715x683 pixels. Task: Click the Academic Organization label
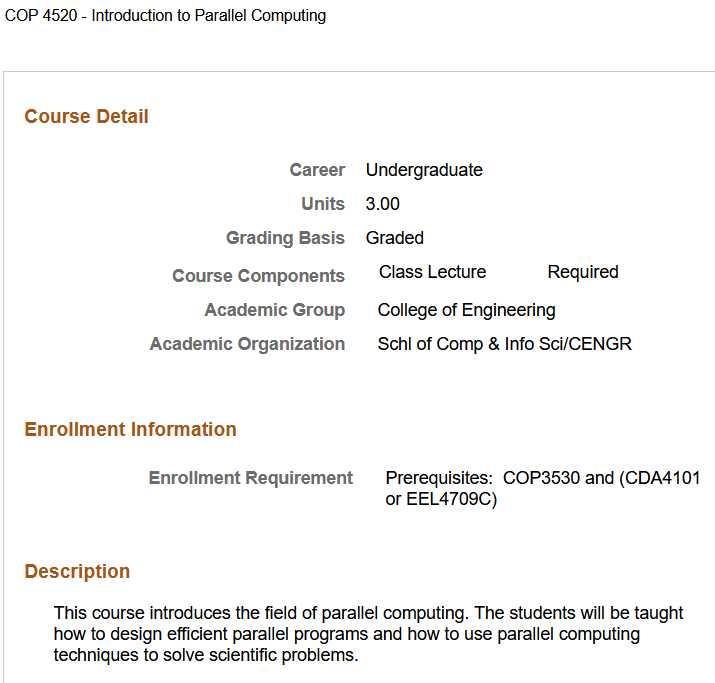pyautogui.click(x=247, y=344)
